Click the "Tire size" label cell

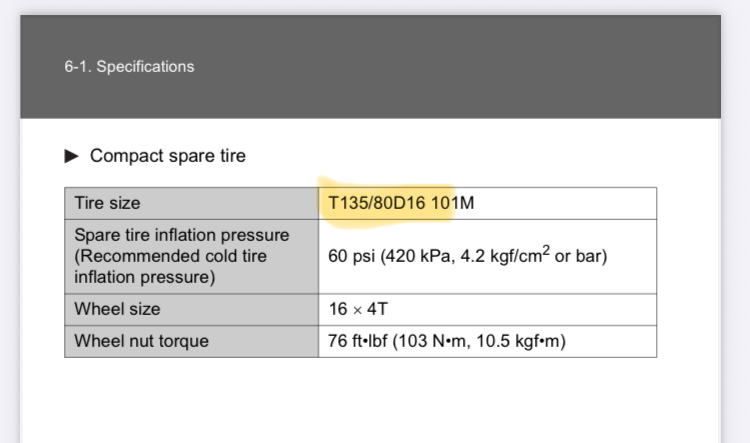[192, 203]
